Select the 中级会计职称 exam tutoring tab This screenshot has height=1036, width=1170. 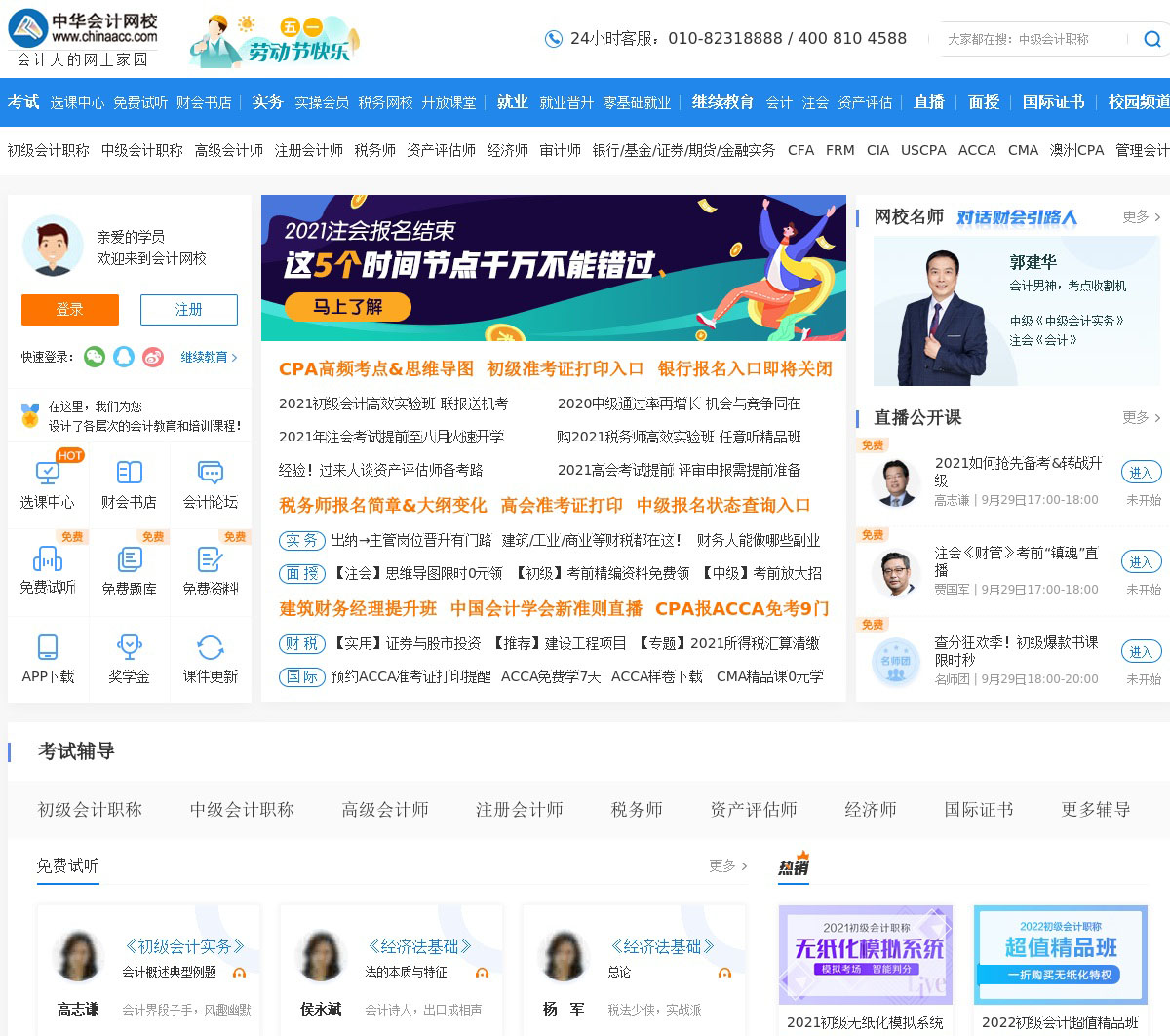pyautogui.click(x=242, y=810)
